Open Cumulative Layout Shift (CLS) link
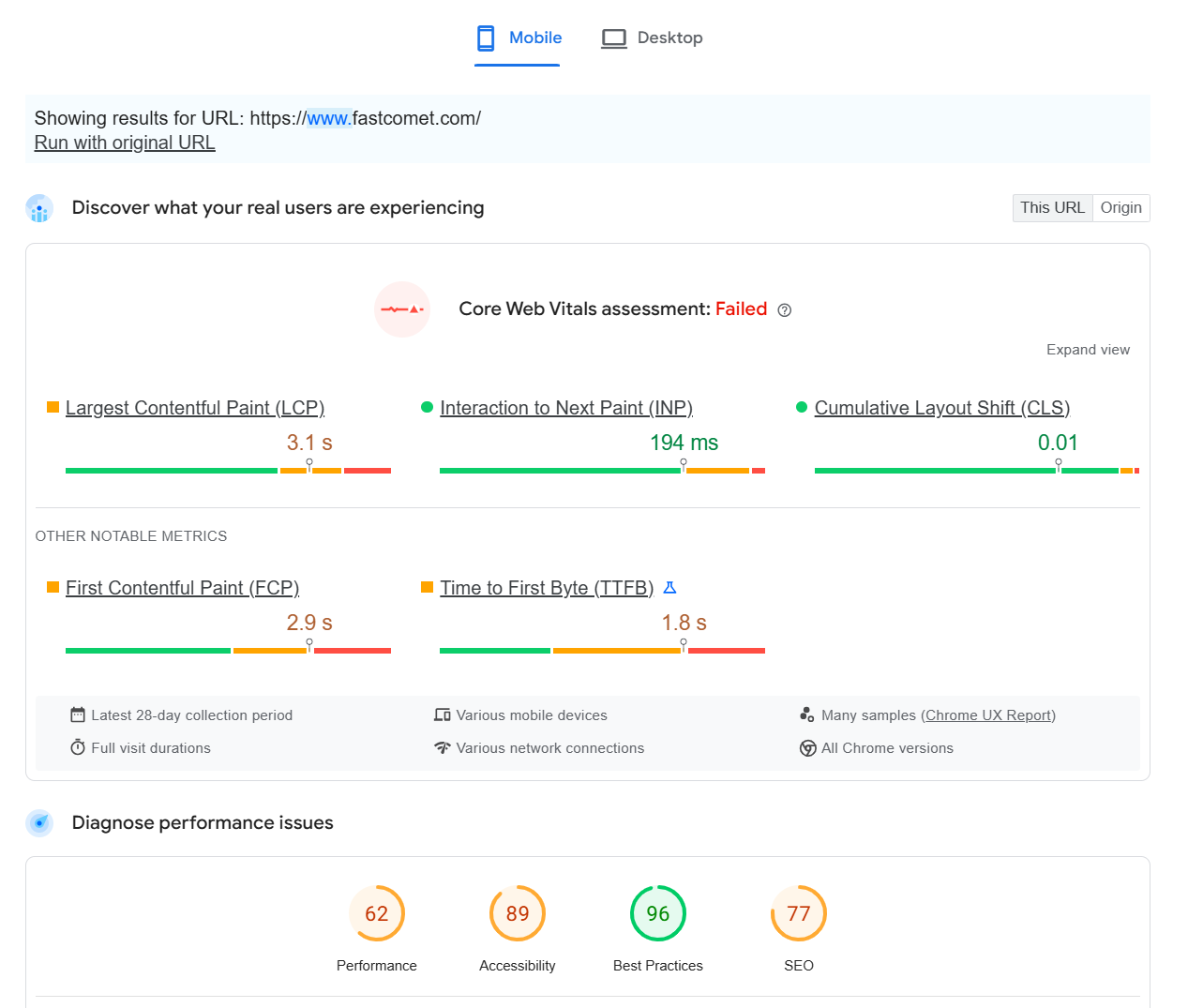The height and width of the screenshot is (1008, 1188). [x=942, y=408]
